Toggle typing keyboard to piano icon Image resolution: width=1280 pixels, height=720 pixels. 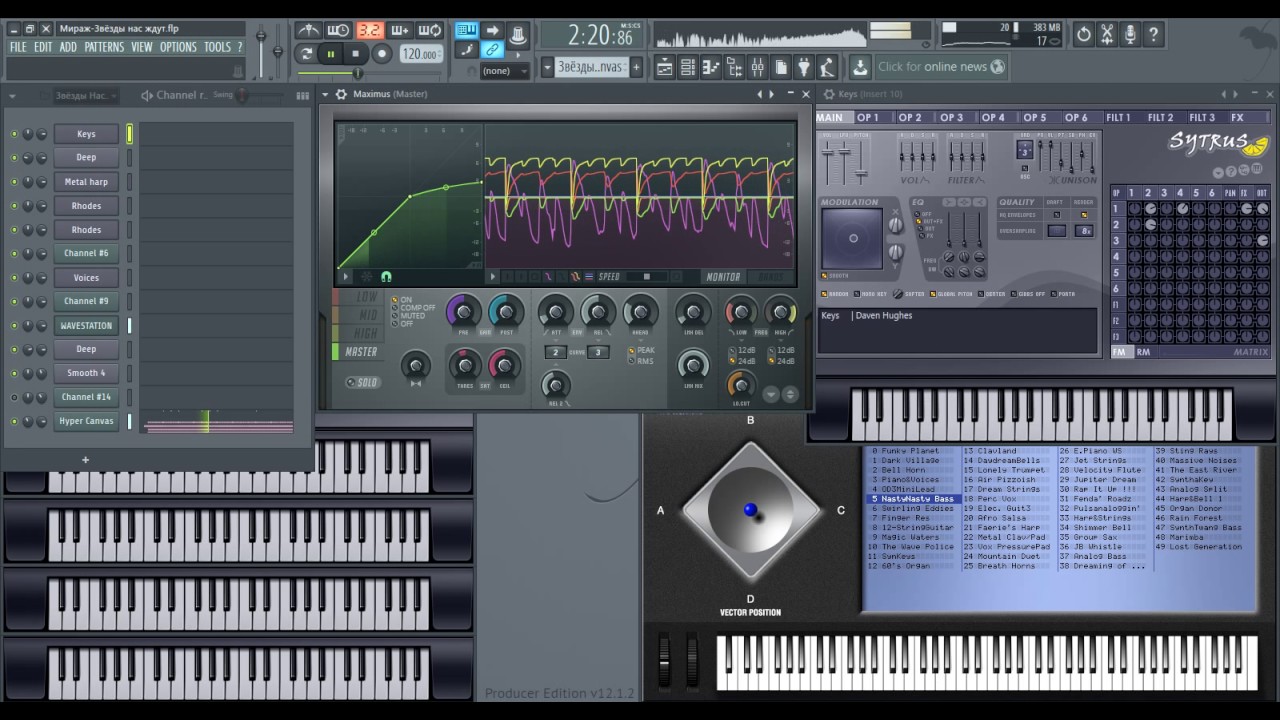click(x=467, y=30)
